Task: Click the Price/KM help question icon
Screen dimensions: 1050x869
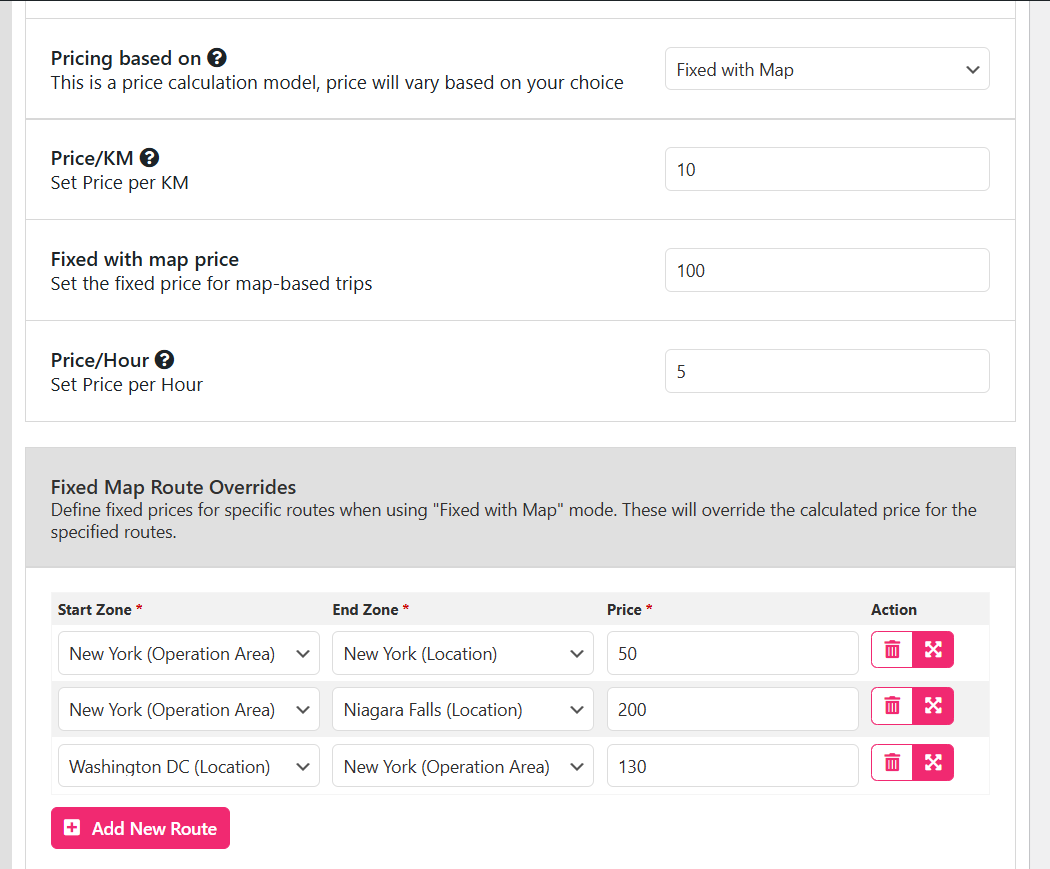Action: pyautogui.click(x=149, y=158)
